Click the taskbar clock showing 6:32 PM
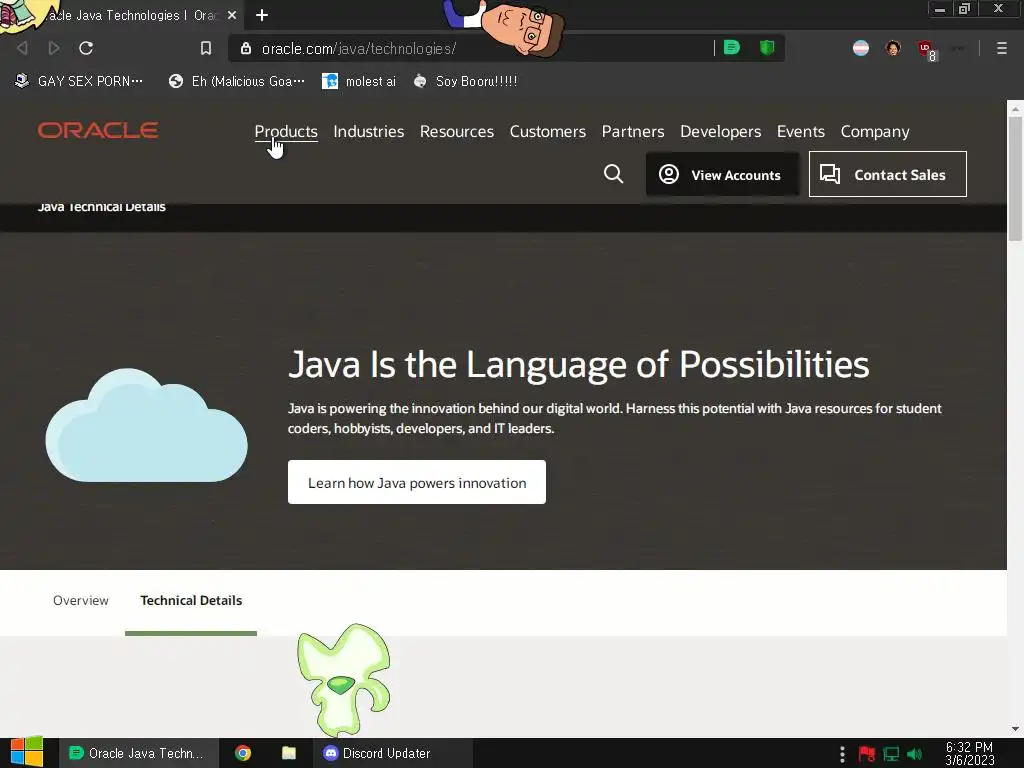1024x768 pixels. (970, 754)
